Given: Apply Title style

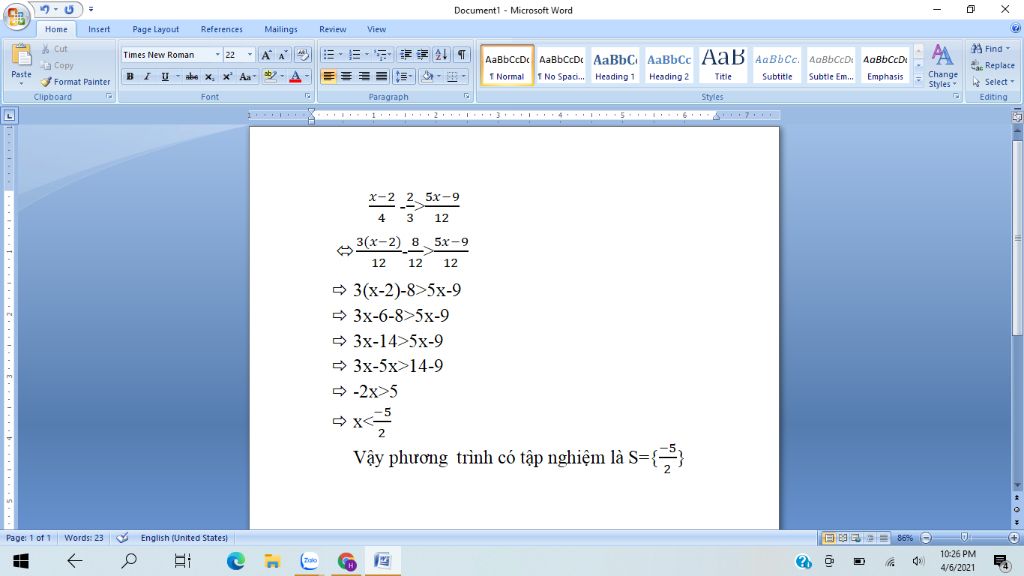Looking at the screenshot, I should pos(723,65).
